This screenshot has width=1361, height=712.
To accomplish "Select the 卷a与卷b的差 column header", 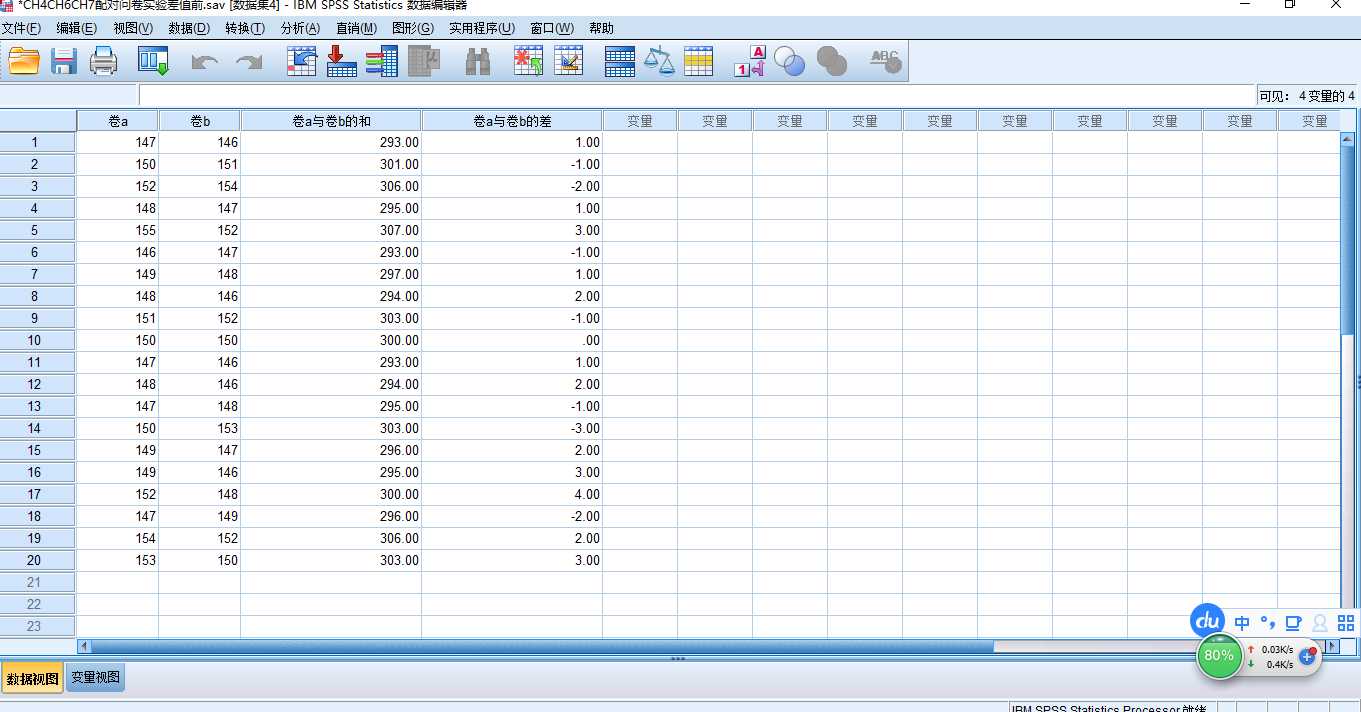I will 512,121.
